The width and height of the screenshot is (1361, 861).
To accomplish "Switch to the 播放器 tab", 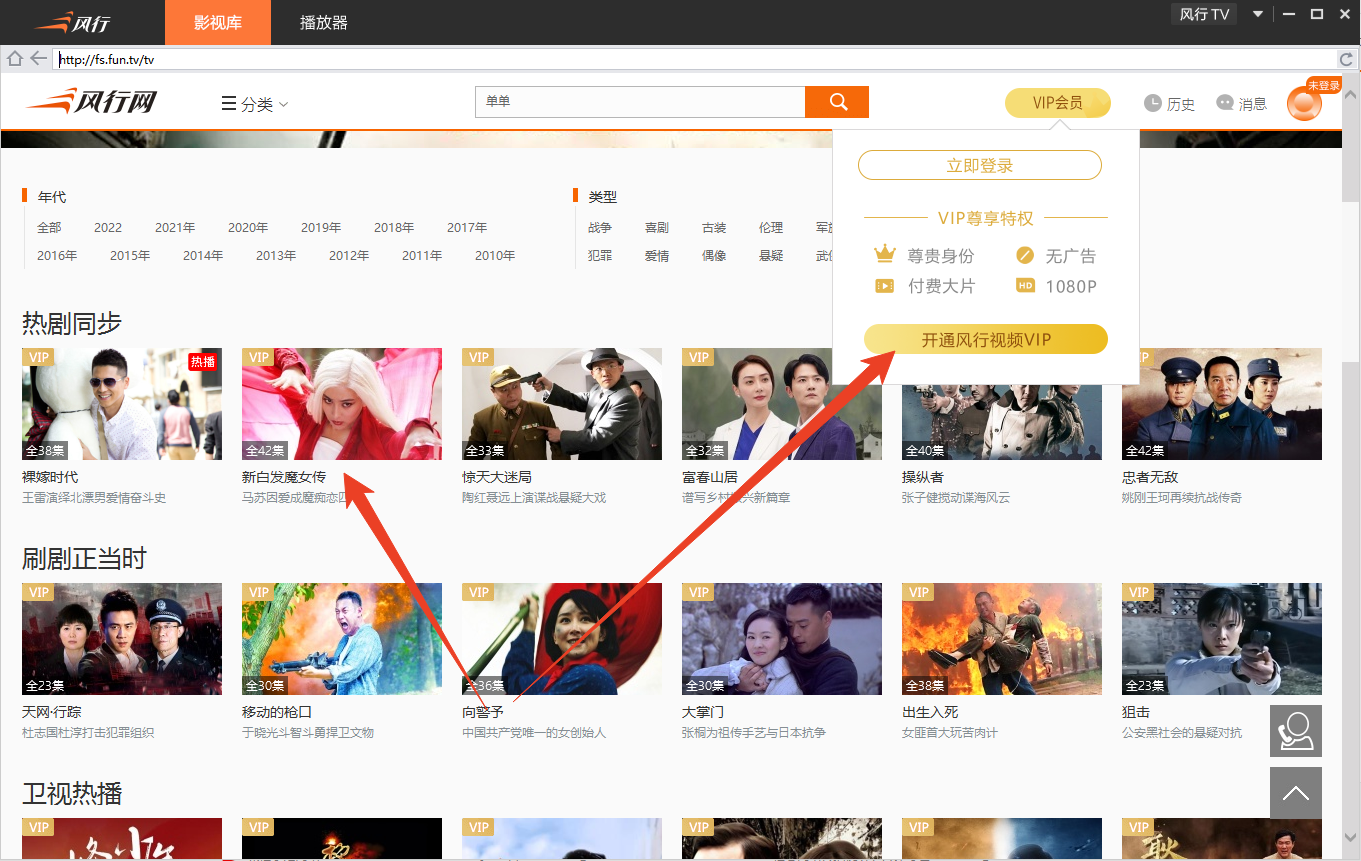I will pos(324,22).
